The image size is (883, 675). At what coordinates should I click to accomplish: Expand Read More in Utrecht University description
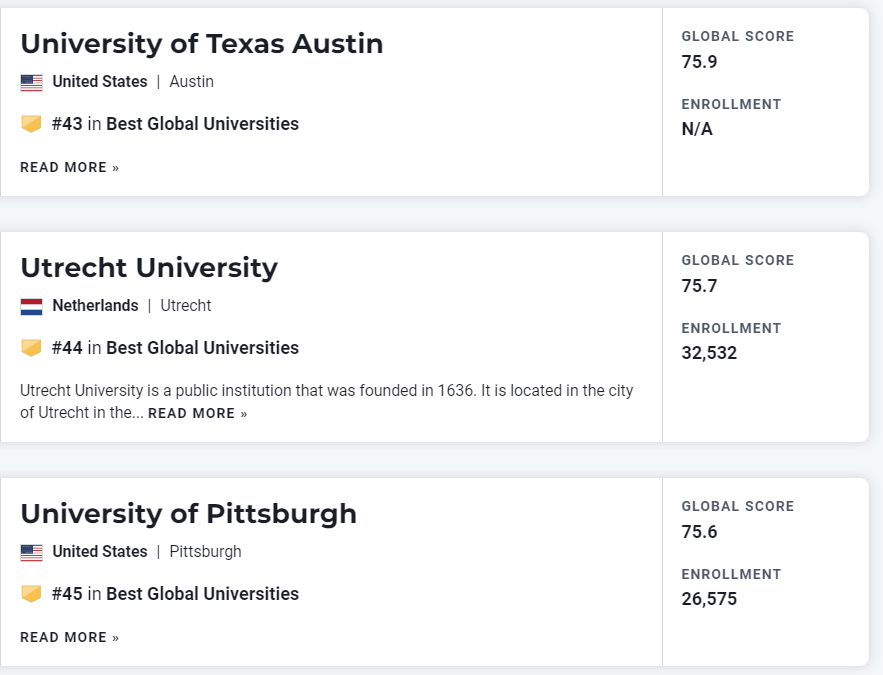197,414
